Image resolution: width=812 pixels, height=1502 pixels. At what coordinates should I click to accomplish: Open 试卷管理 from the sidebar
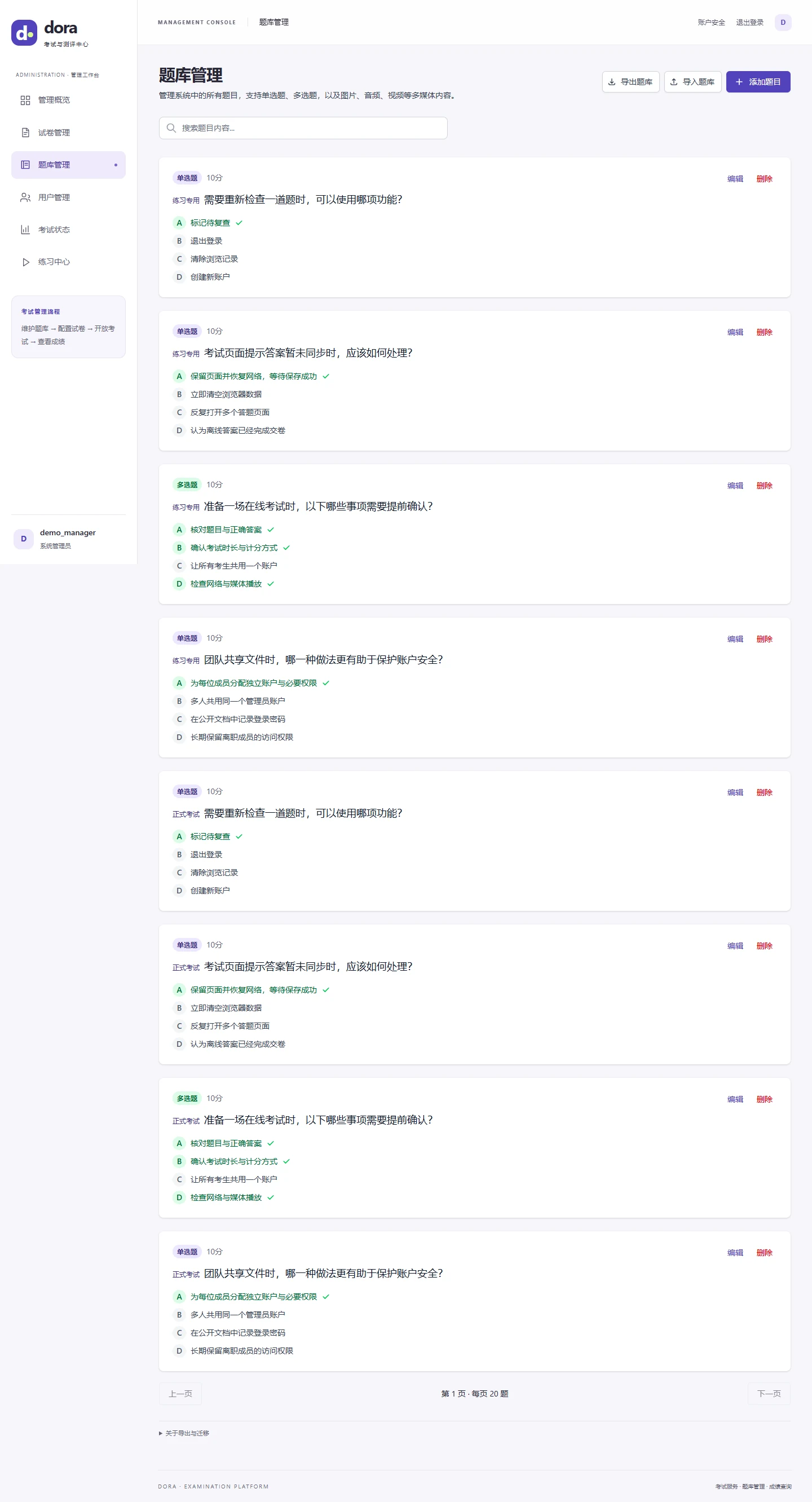pyautogui.click(x=68, y=133)
